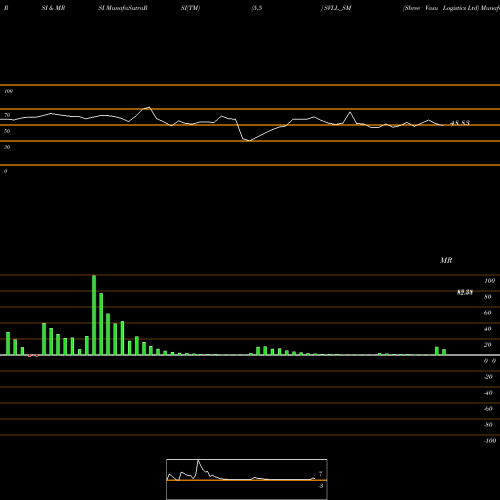Click the '-3' value in mini chart

[x=321, y=486]
